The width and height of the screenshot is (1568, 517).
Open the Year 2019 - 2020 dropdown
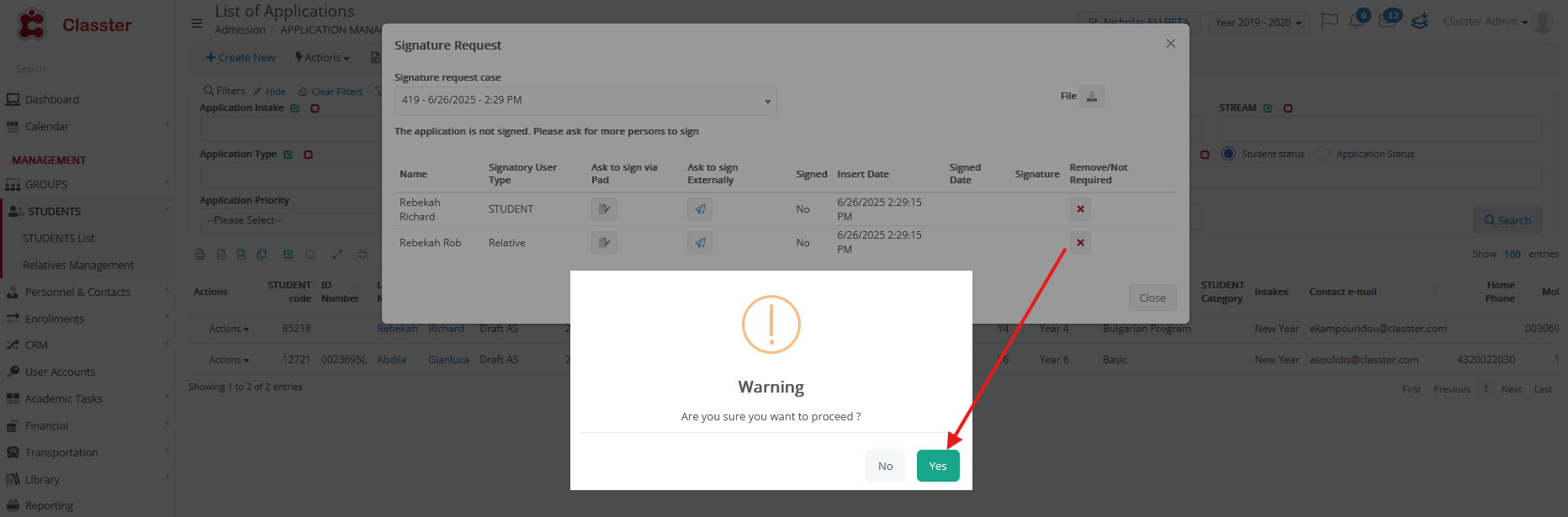pyautogui.click(x=1258, y=23)
